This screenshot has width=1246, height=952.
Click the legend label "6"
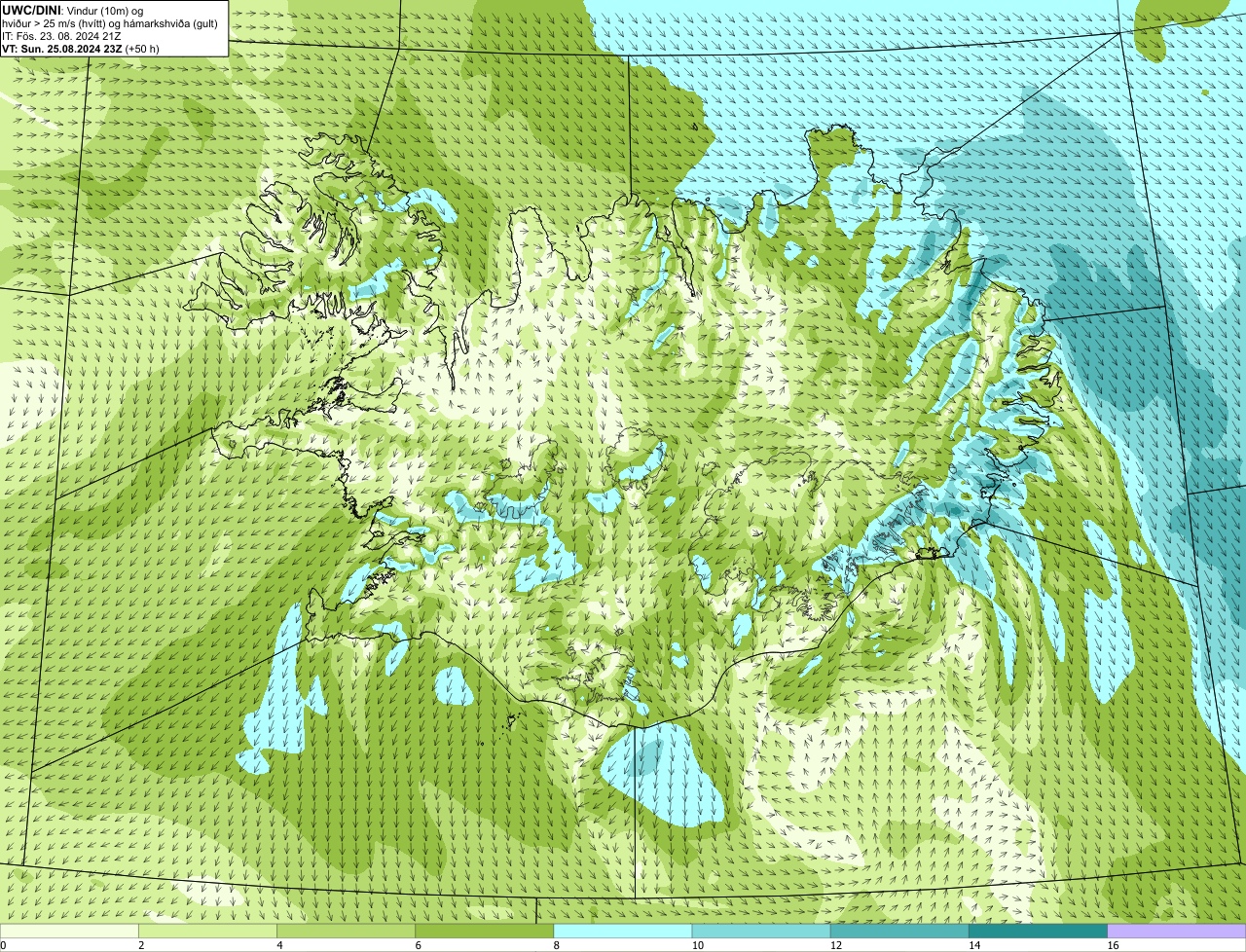pos(419,945)
